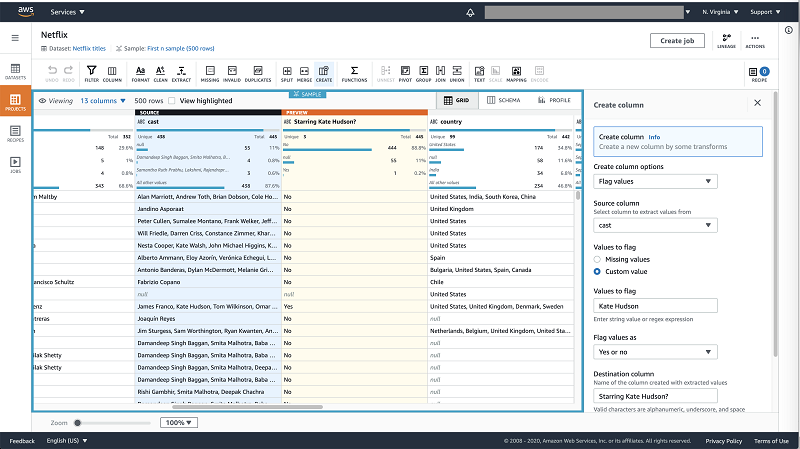Open the Netflix titles dataset link
The image size is (800, 449).
89,48
